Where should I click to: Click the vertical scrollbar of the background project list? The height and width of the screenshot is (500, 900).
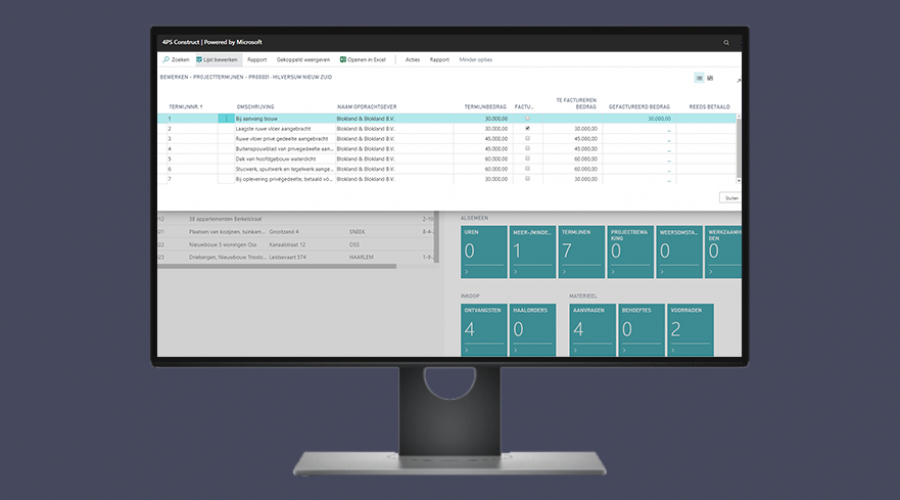pyautogui.click(x=436, y=237)
